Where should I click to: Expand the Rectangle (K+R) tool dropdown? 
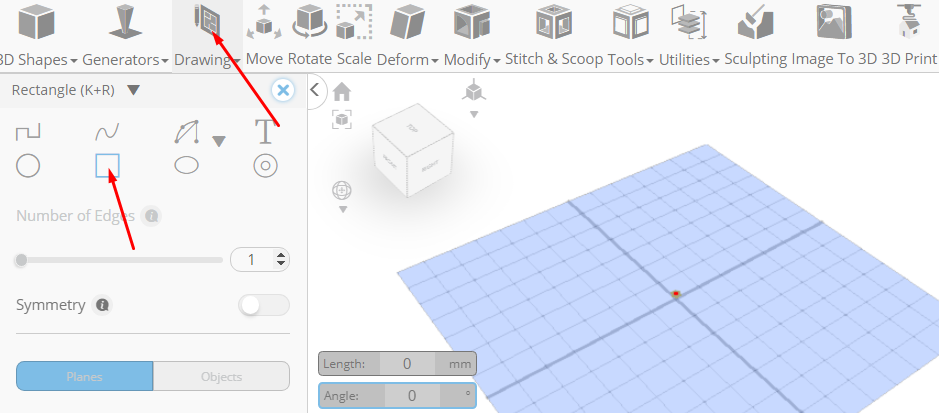(x=134, y=90)
